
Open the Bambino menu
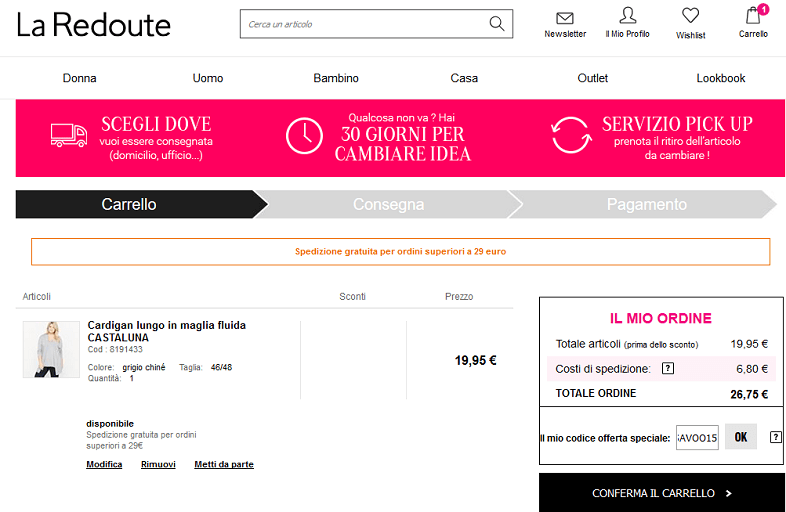click(x=336, y=78)
